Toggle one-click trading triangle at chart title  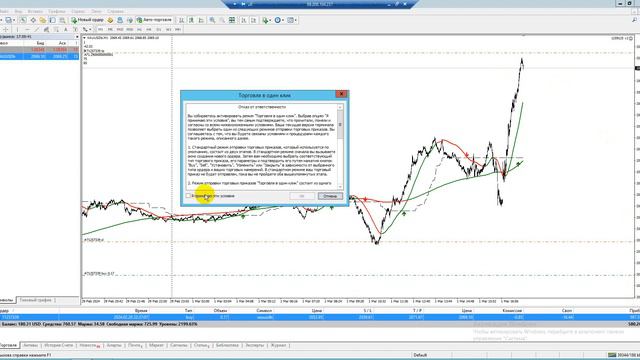pyautogui.click(x=84, y=38)
